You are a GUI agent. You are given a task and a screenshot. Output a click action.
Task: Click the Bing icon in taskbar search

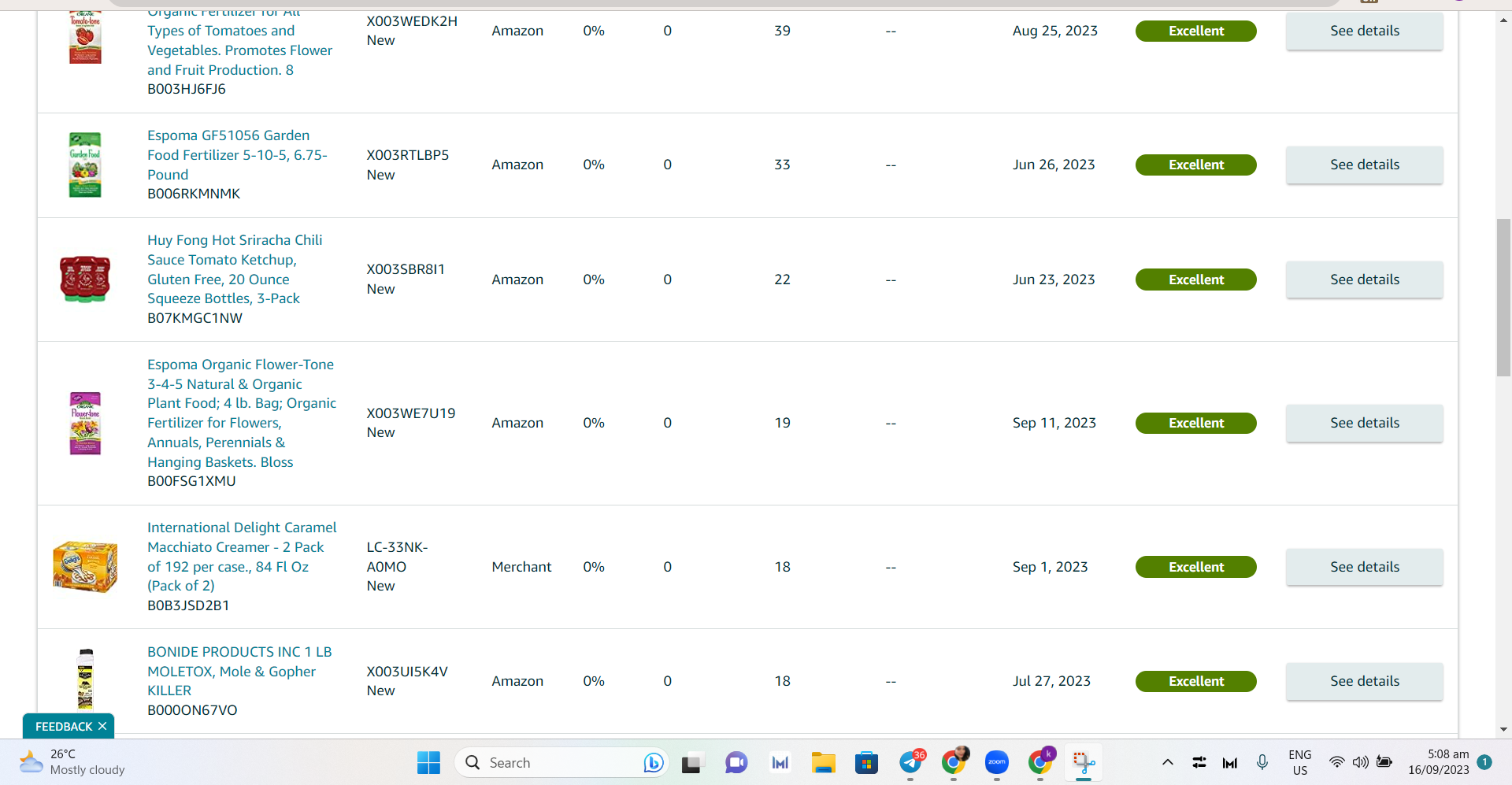click(x=653, y=762)
